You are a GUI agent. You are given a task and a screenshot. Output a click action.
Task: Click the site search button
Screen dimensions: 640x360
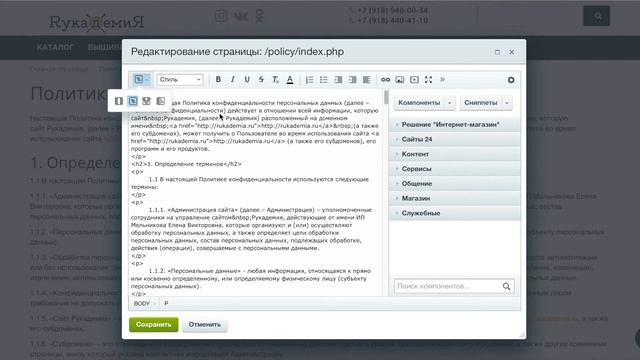click(596, 16)
